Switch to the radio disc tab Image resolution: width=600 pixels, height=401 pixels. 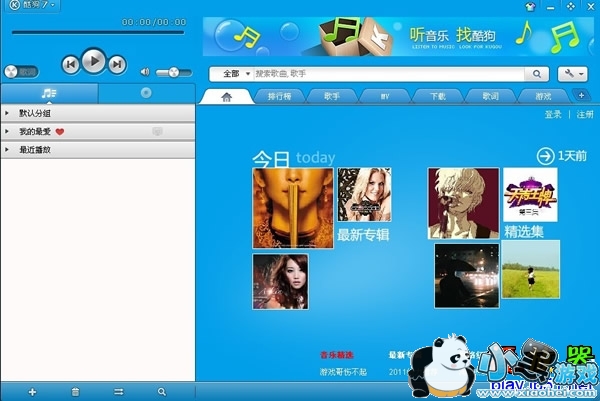146,93
